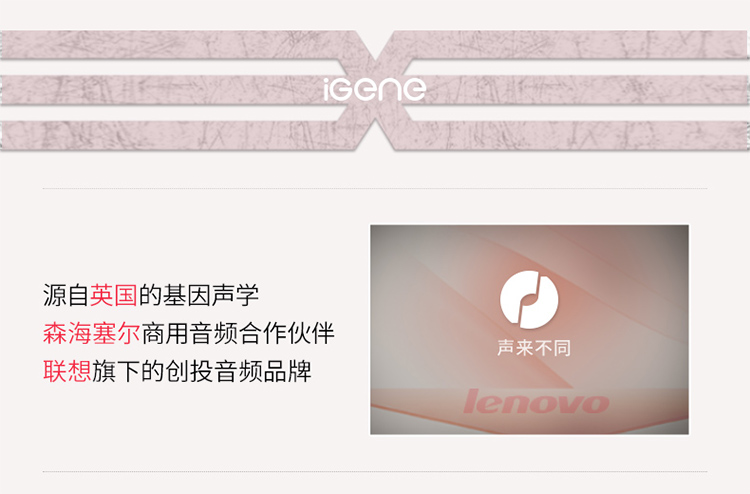
Task: Click the faded red lenovo logo
Action: pos(536,402)
